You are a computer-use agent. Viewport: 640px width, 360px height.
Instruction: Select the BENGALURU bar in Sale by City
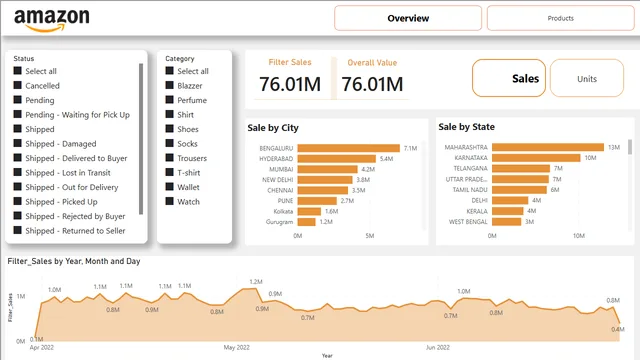coord(349,148)
